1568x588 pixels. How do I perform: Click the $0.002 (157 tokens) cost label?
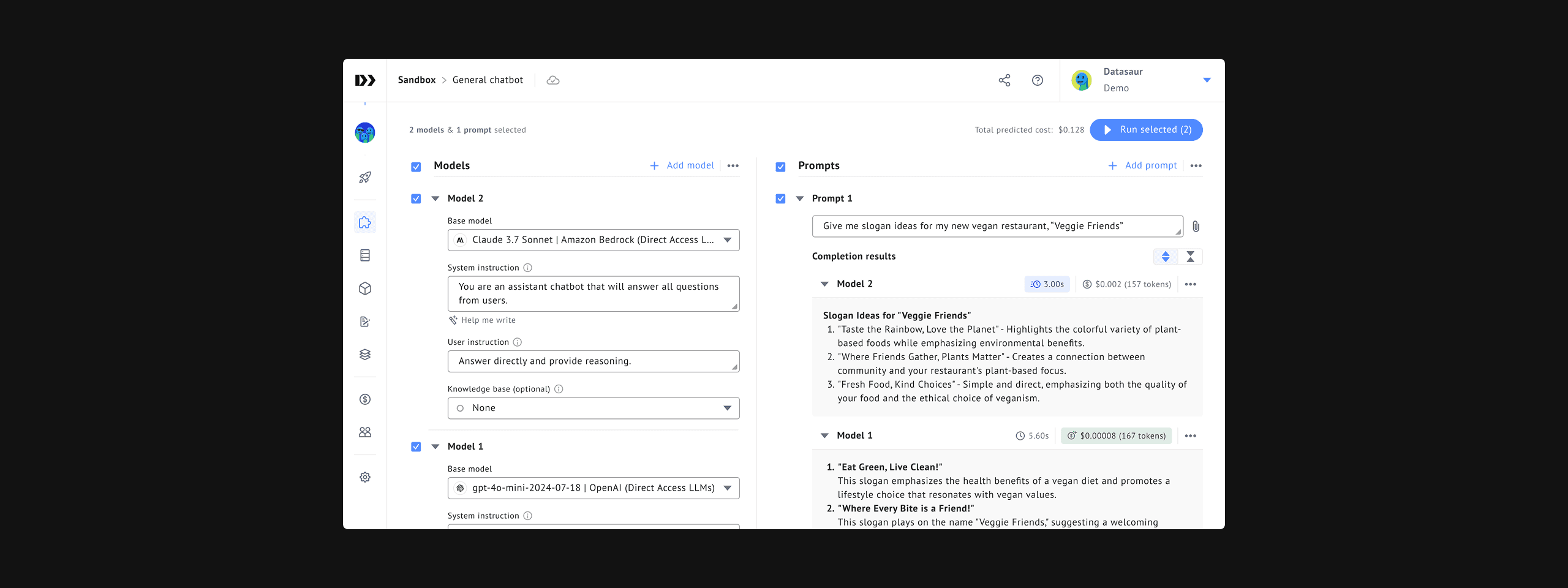click(1126, 284)
